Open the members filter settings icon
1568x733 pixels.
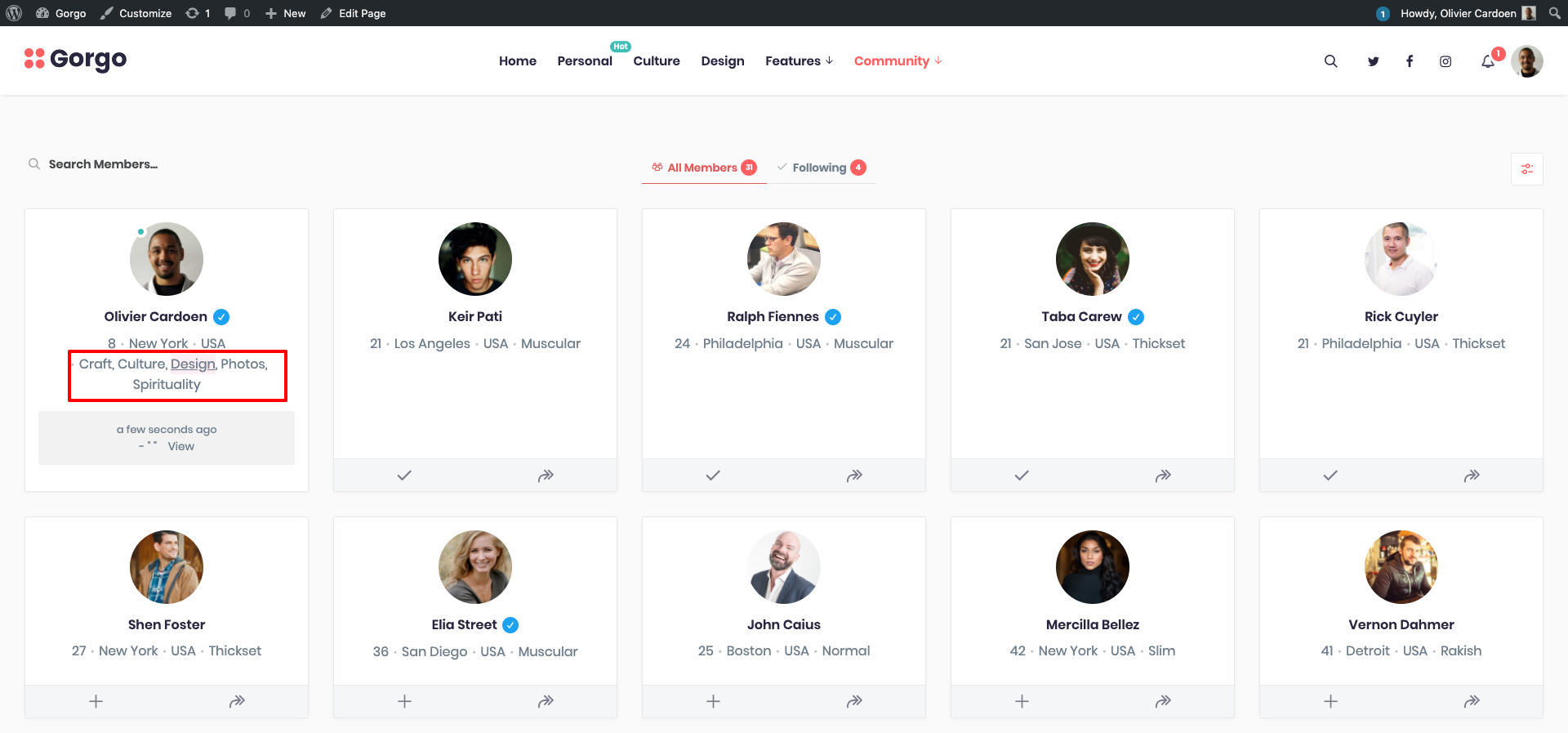(1526, 169)
